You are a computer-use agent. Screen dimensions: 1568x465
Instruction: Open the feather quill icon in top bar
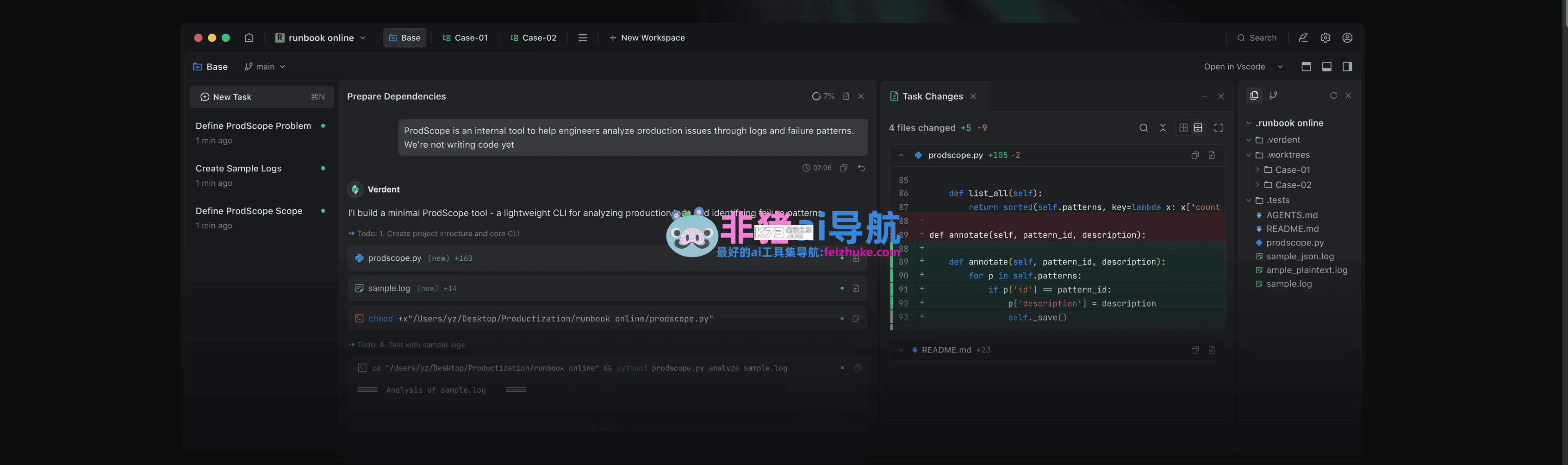tap(1303, 38)
